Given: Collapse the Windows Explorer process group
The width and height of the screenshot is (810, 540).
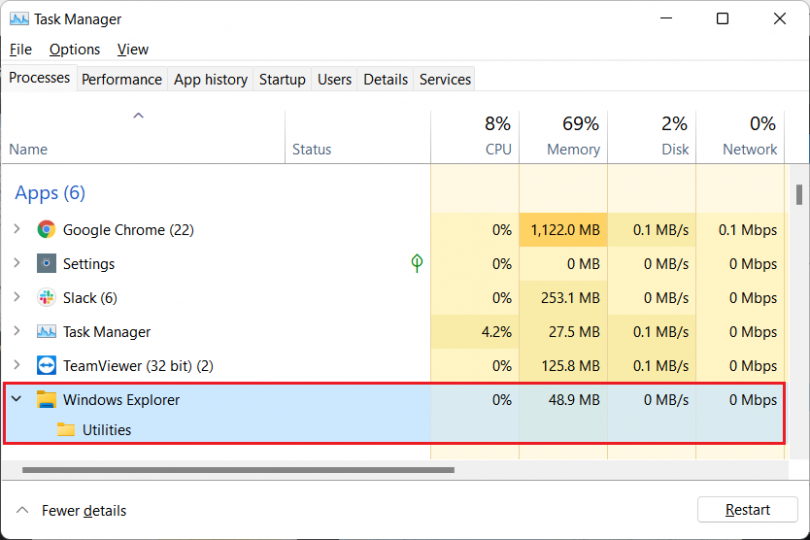Looking at the screenshot, I should click(x=17, y=400).
